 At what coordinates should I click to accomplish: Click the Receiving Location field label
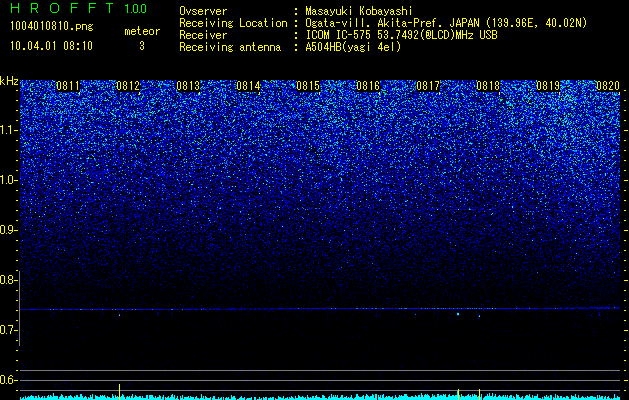[x=233, y=23]
